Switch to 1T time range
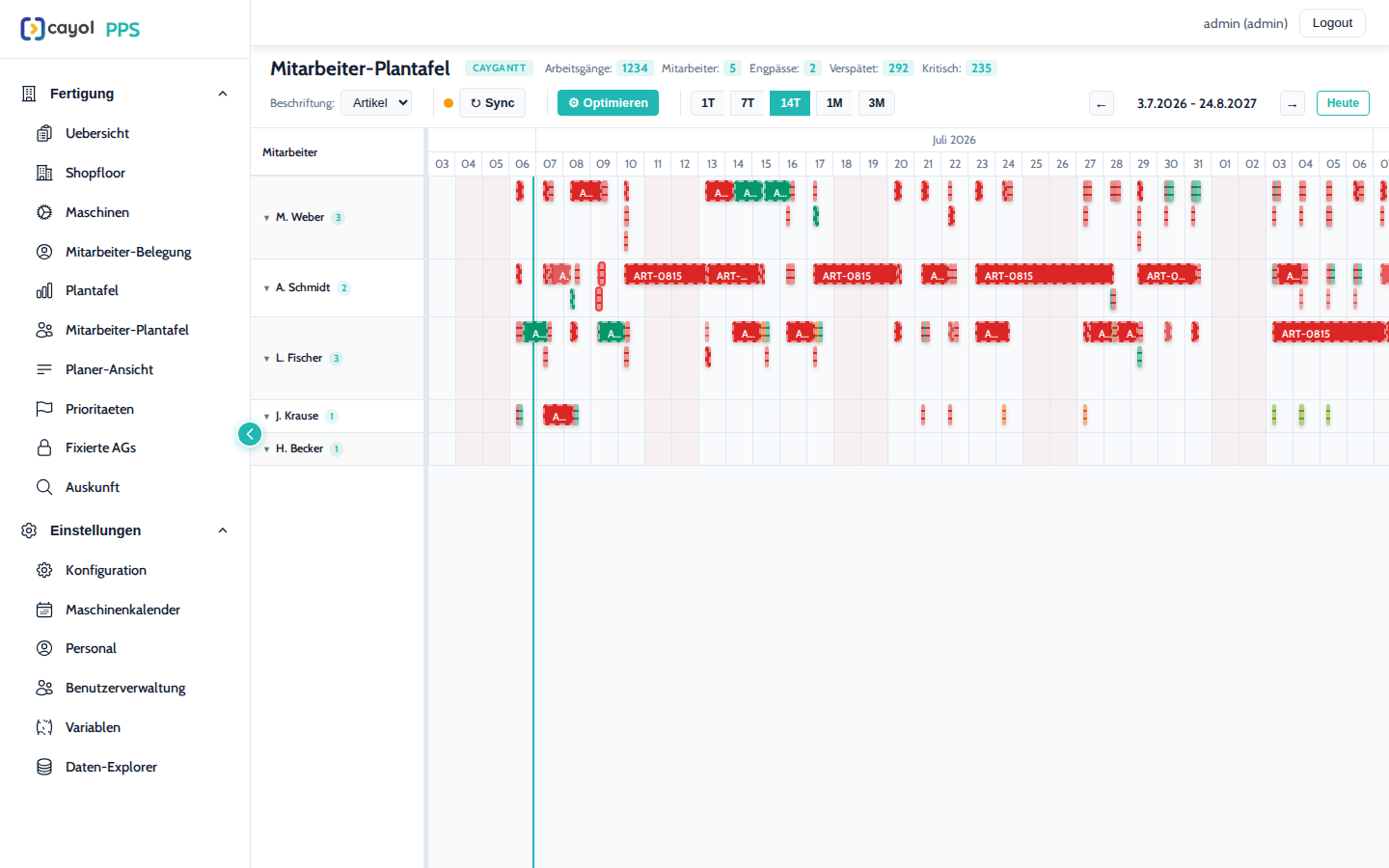The image size is (1389, 868). [x=708, y=103]
